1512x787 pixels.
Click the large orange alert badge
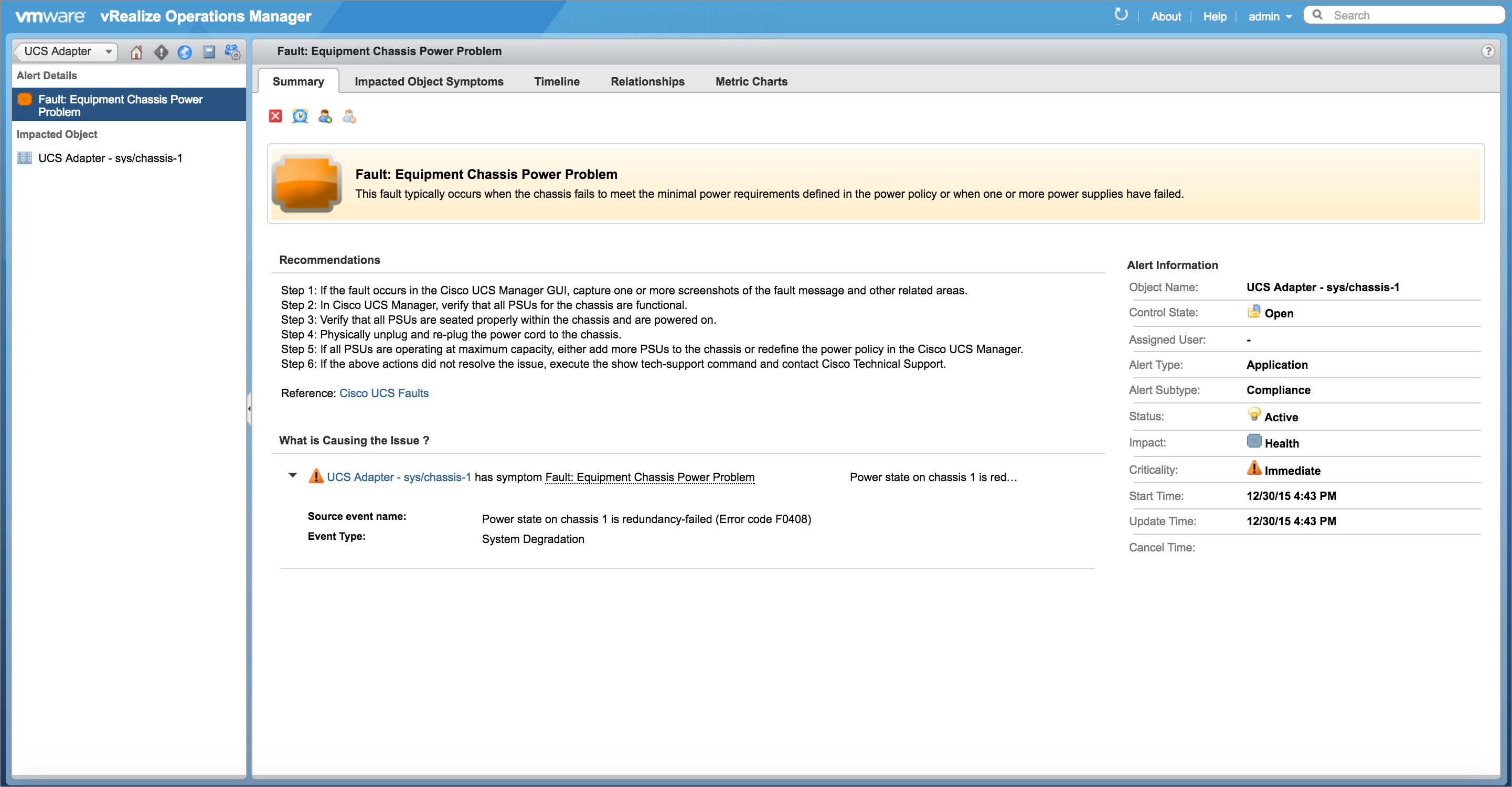pos(307,183)
